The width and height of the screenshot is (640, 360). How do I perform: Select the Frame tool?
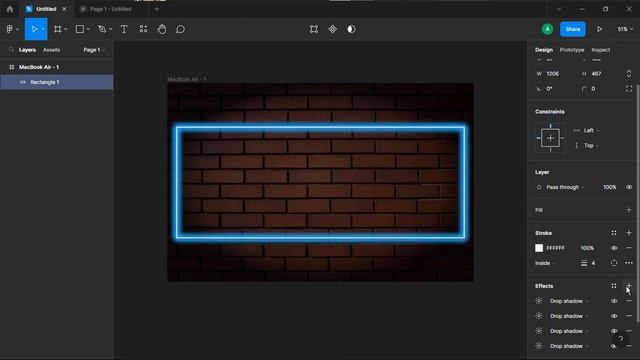(x=58, y=29)
